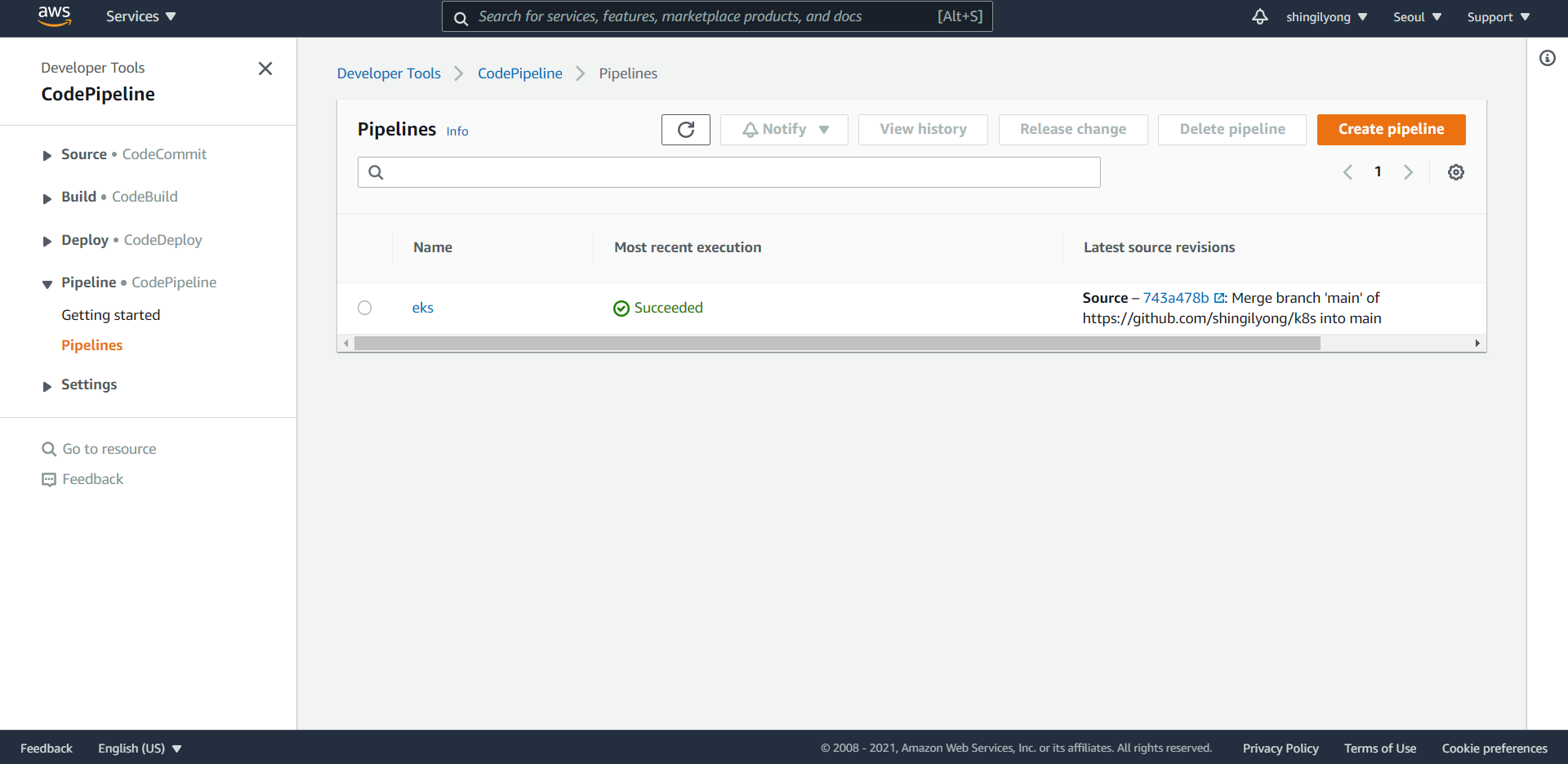Collapse the Pipeline CodePipeline section

(47, 283)
